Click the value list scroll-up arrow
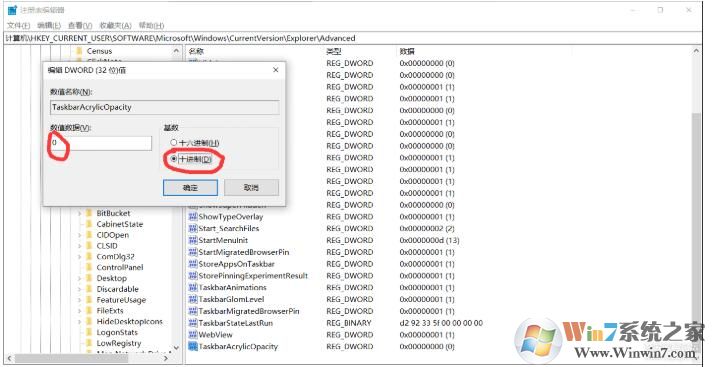Screen dimensions: 712x367 697,51
